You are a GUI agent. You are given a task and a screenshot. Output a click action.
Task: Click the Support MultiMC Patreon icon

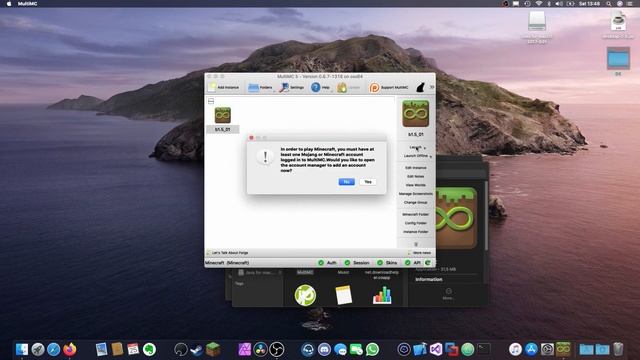(374, 87)
